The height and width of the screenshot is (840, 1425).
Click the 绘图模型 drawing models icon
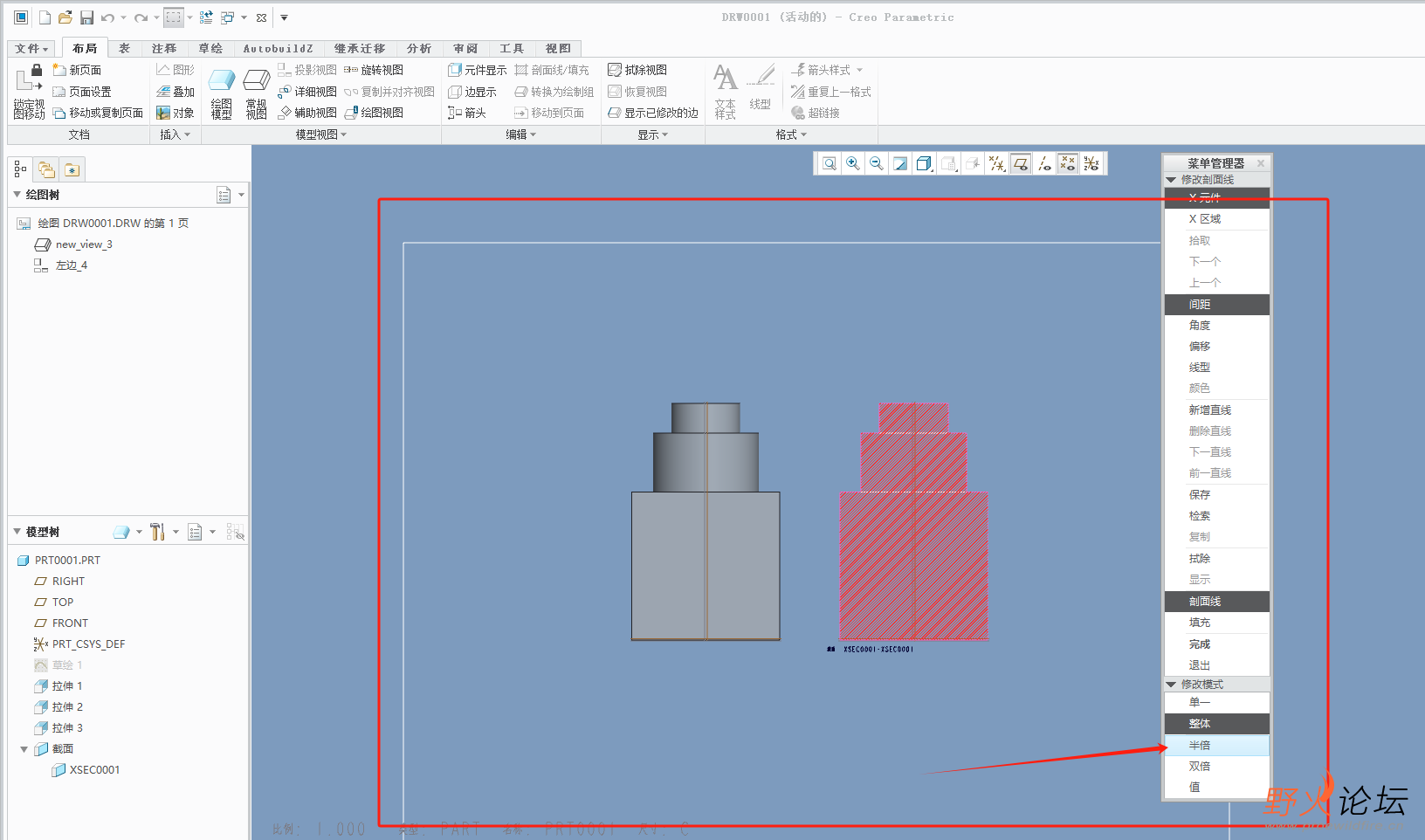[222, 93]
